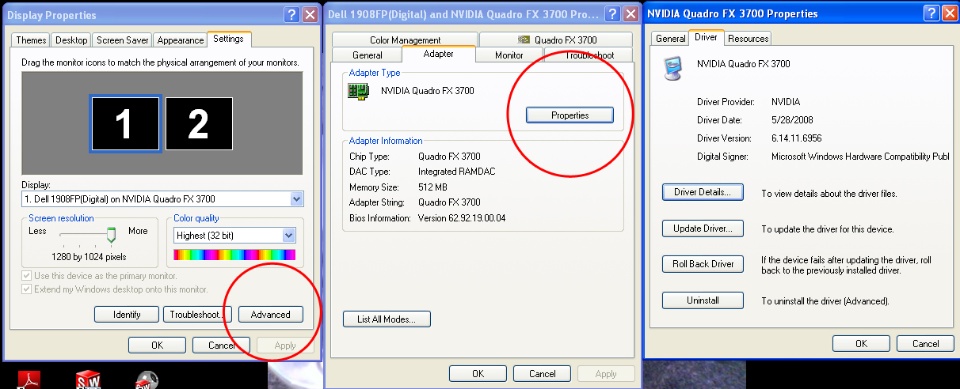Open the Color Management tab
Image resolution: width=960 pixels, height=389 pixels.
pyautogui.click(x=405, y=40)
